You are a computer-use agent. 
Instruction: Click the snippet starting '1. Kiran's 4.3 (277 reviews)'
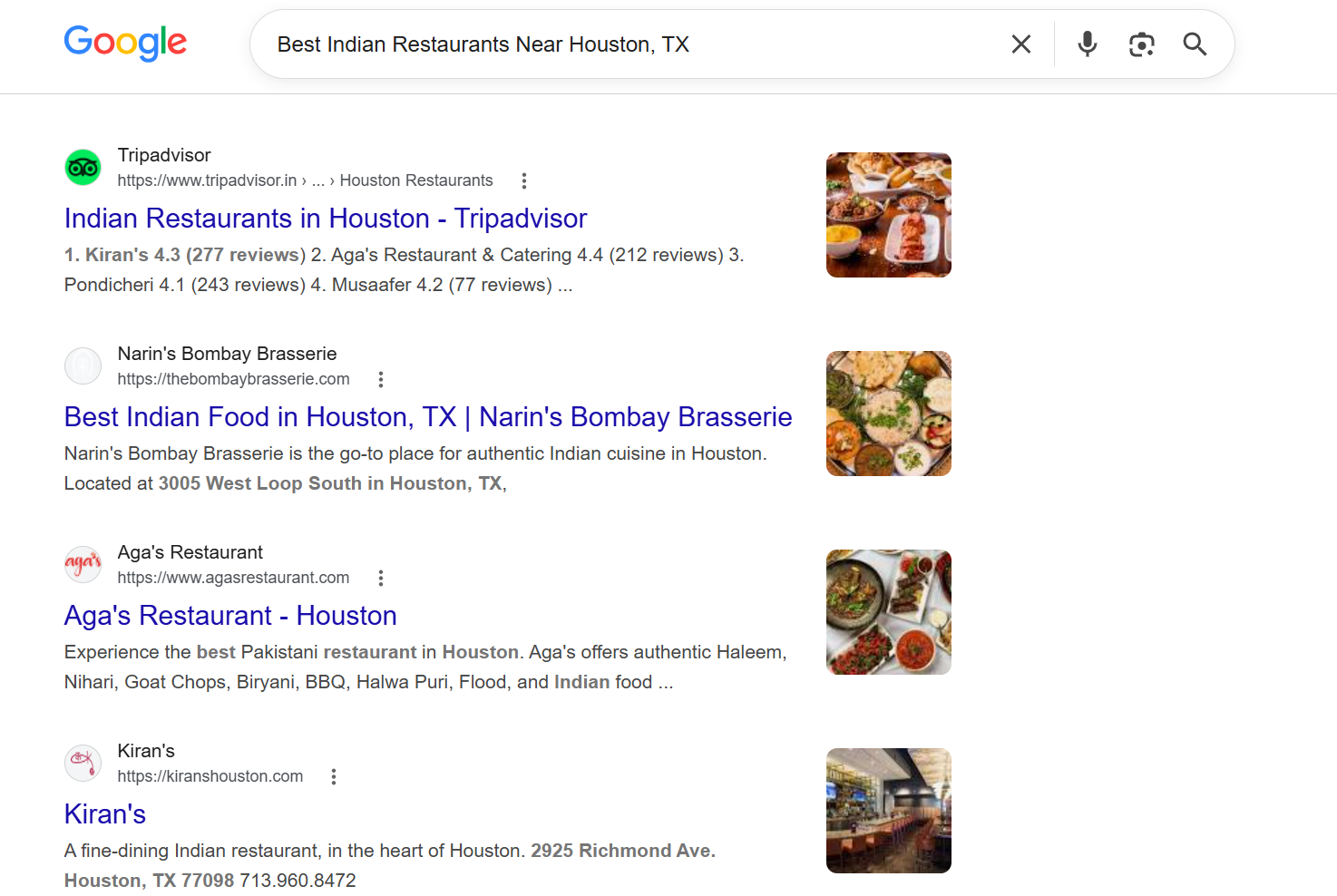pyautogui.click(x=404, y=270)
